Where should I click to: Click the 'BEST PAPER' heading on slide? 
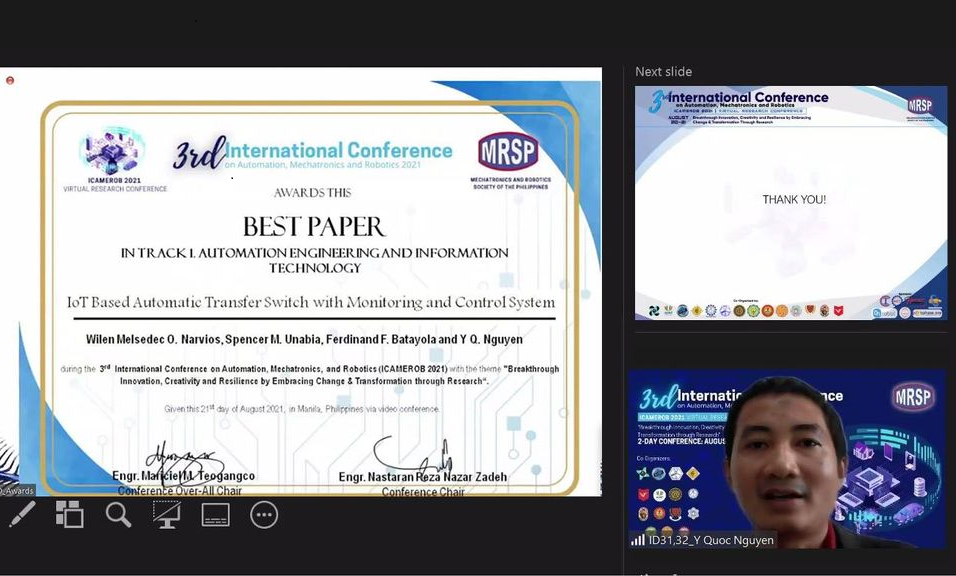coord(314,227)
